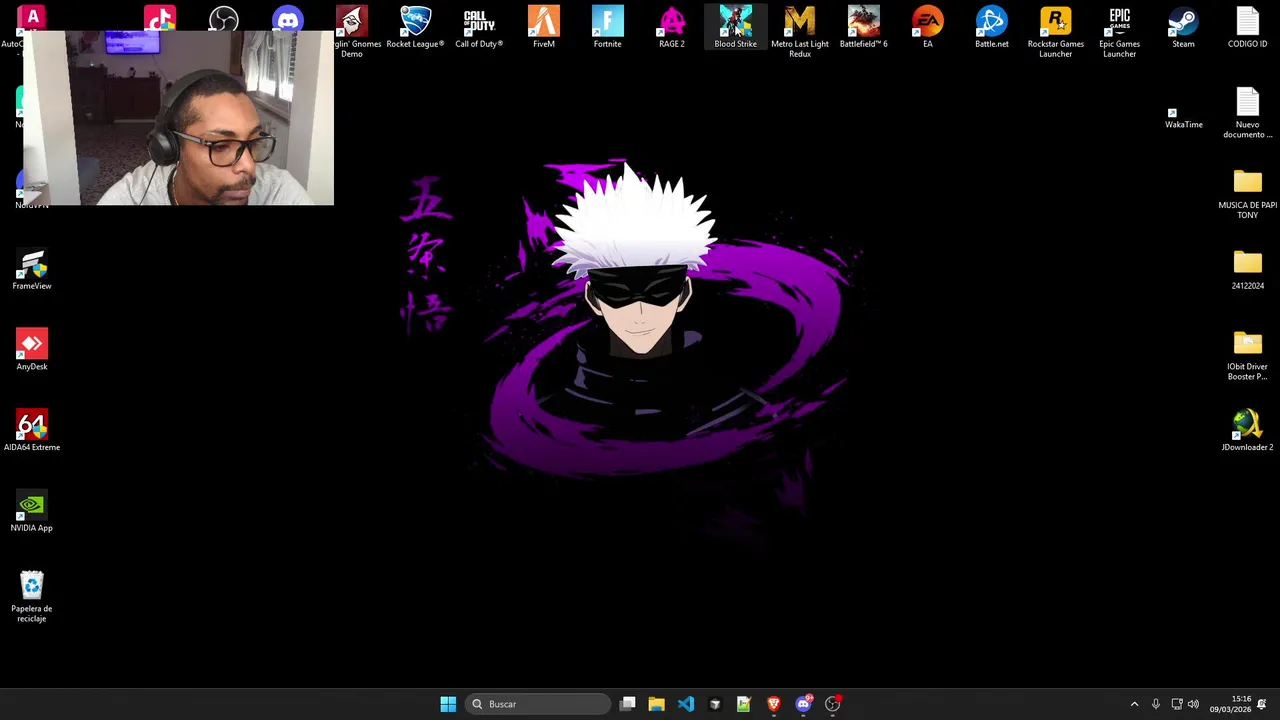
Task: Select the Epic Games Launcher icon
Action: pos(1120,32)
